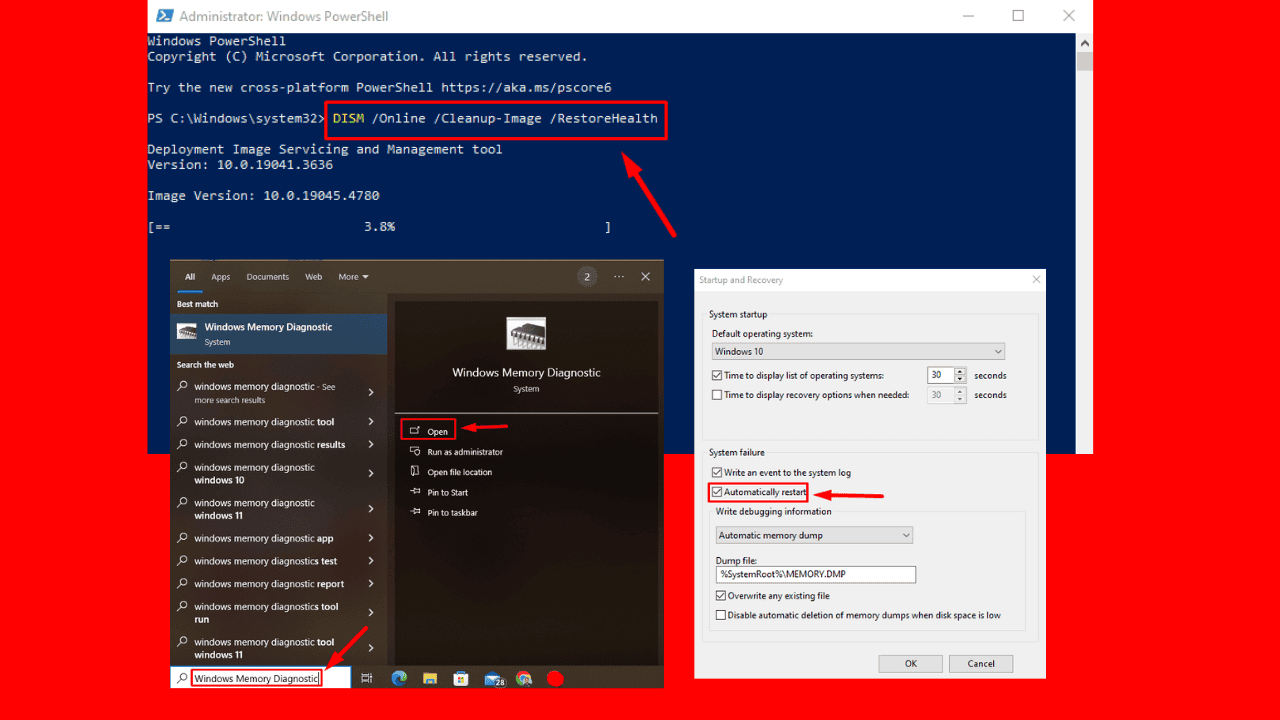Enable 'Time to display recovery options when needed'
This screenshot has width=1280, height=720.
[x=717, y=395]
